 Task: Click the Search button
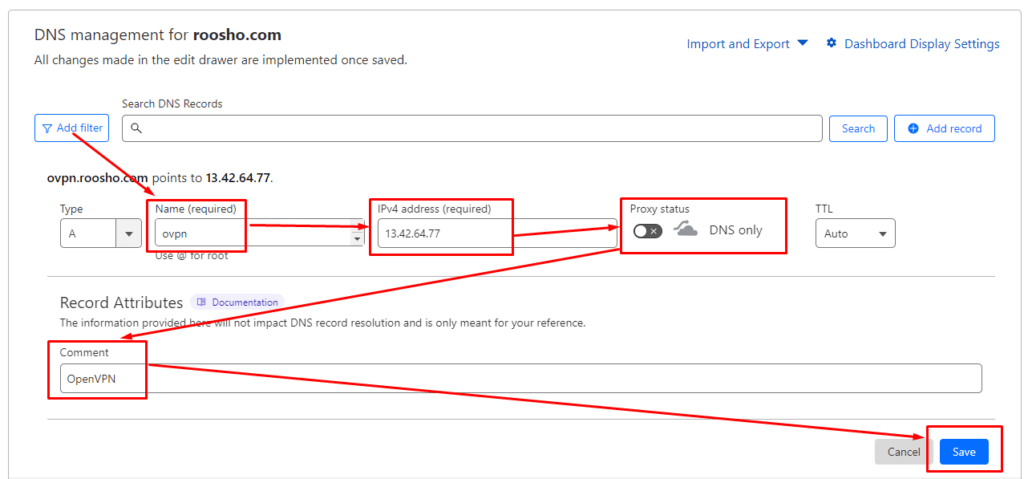click(x=858, y=128)
